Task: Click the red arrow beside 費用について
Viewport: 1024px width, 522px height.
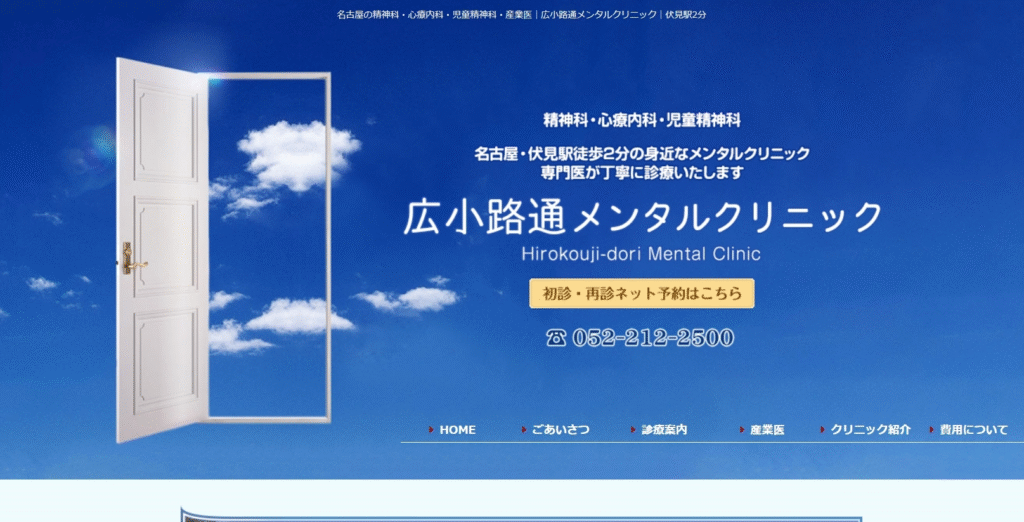Action: (932, 430)
